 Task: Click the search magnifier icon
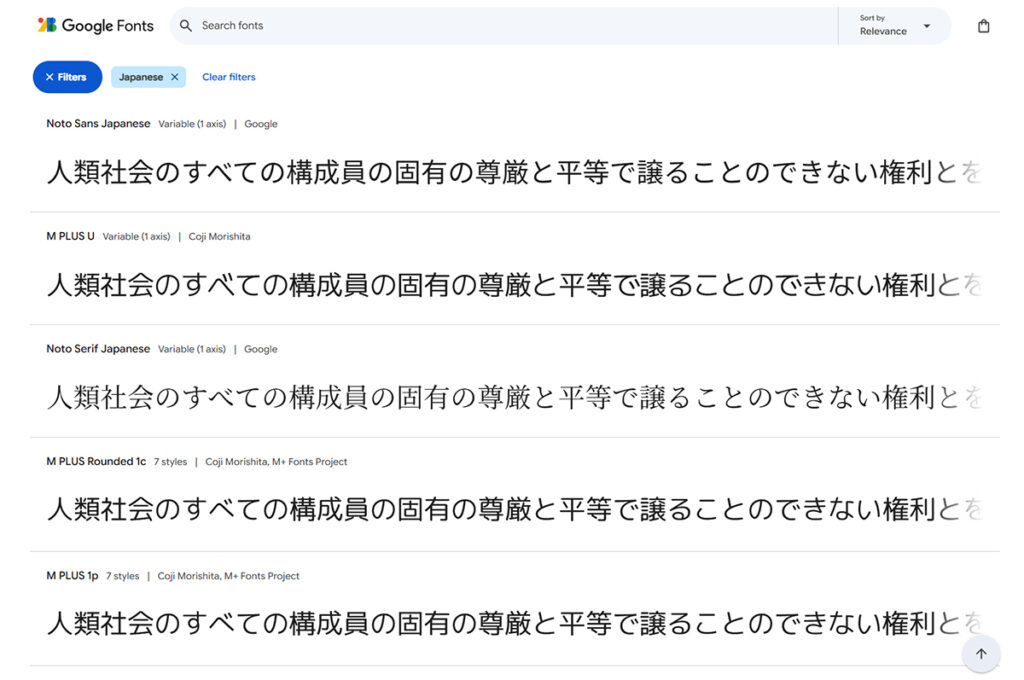(185, 25)
